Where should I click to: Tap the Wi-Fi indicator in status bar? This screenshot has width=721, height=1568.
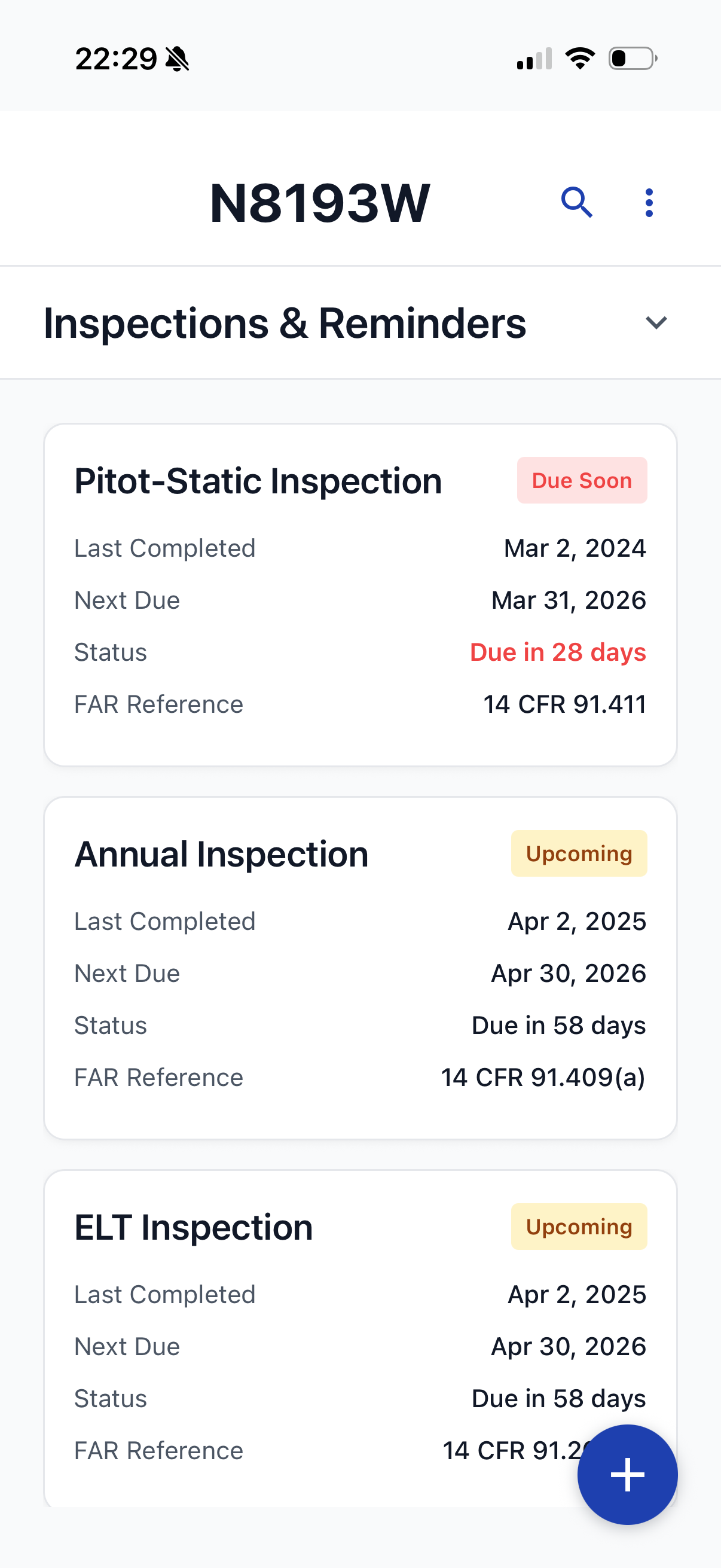point(579,57)
